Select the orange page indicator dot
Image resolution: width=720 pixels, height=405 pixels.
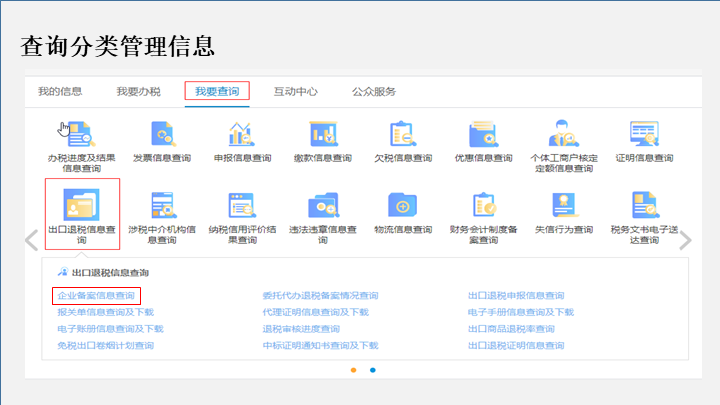[x=354, y=370]
